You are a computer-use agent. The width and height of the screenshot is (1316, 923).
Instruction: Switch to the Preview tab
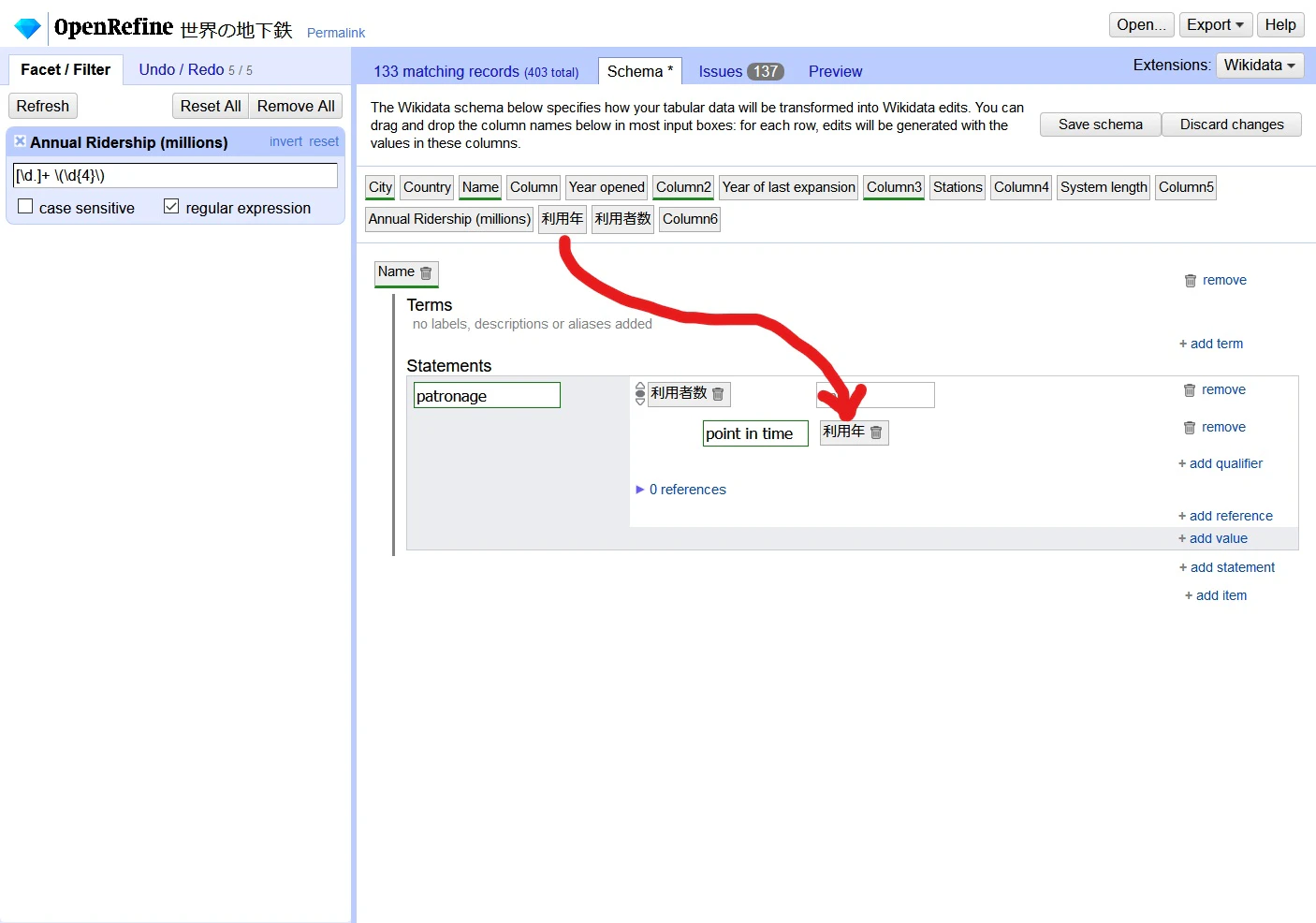[835, 72]
